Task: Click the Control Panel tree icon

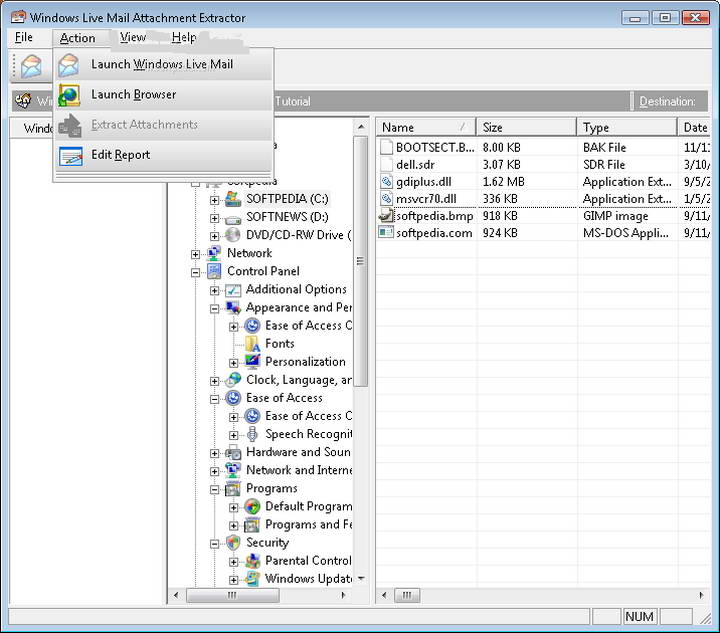Action: click(214, 271)
